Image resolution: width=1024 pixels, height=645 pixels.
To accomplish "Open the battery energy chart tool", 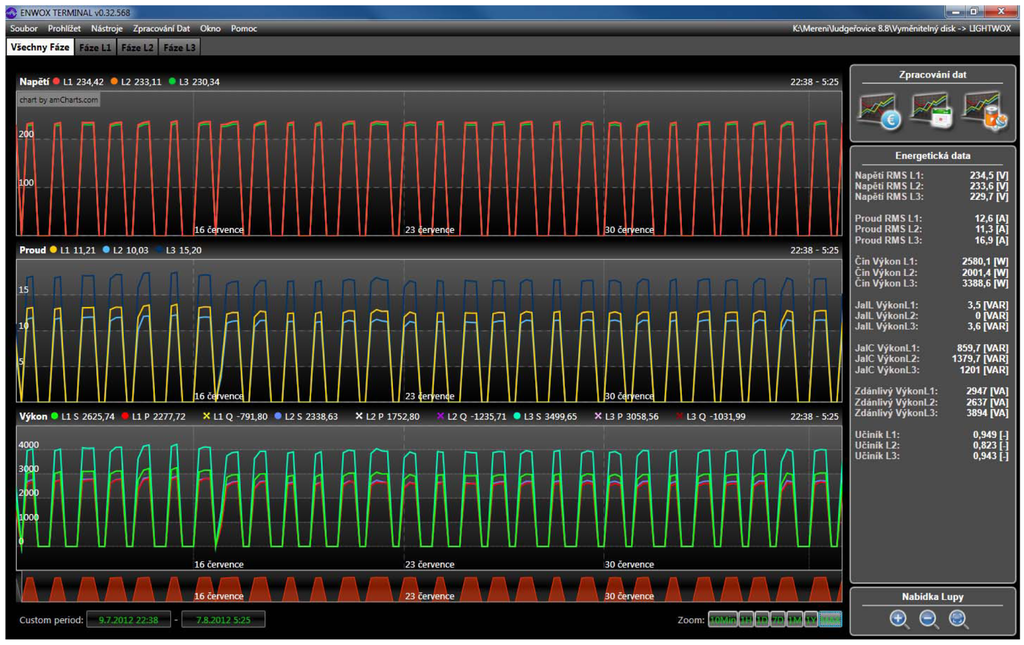I will pyautogui.click(x=982, y=110).
